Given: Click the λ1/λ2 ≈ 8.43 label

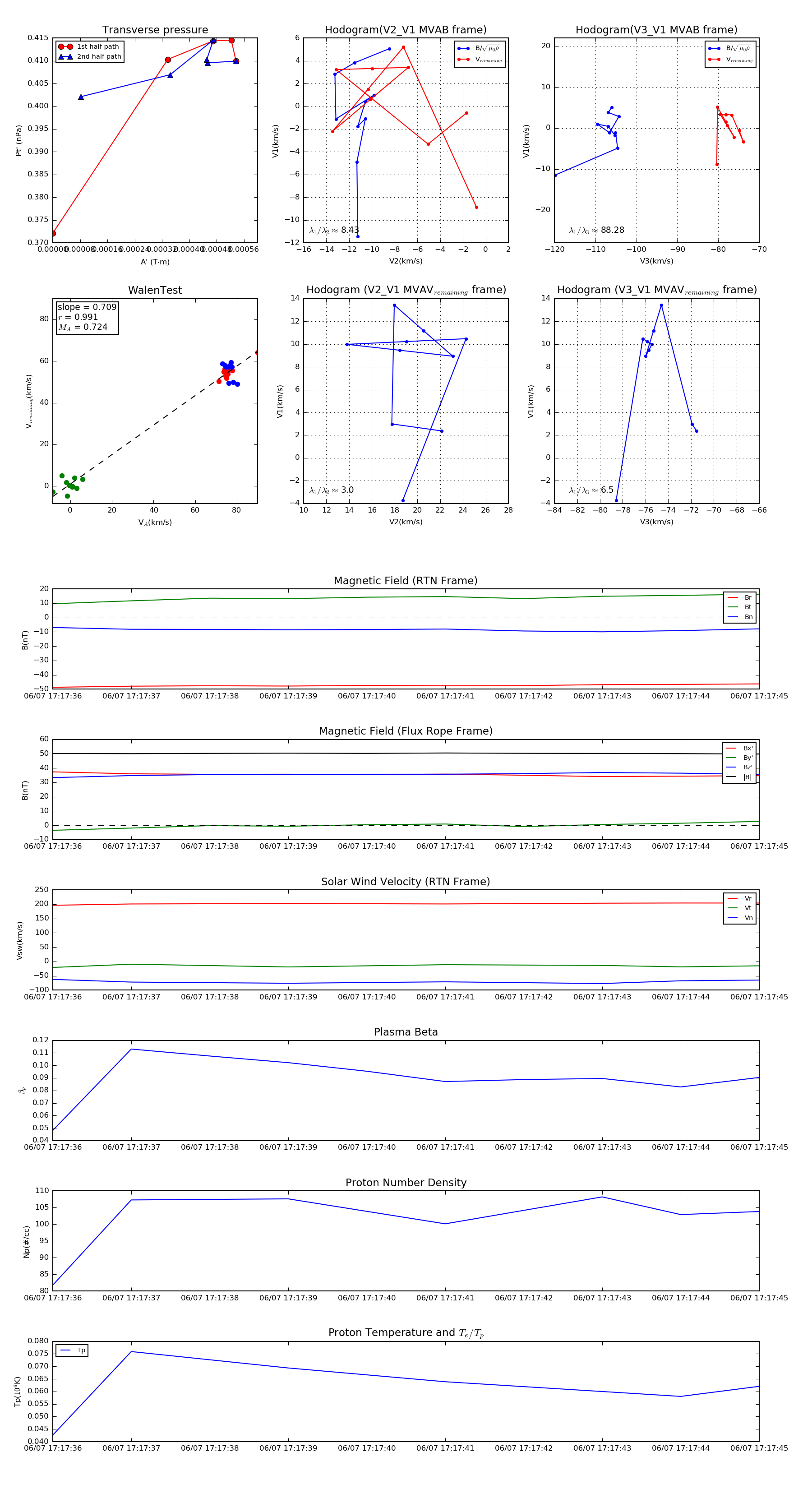Looking at the screenshot, I should coord(334,230).
